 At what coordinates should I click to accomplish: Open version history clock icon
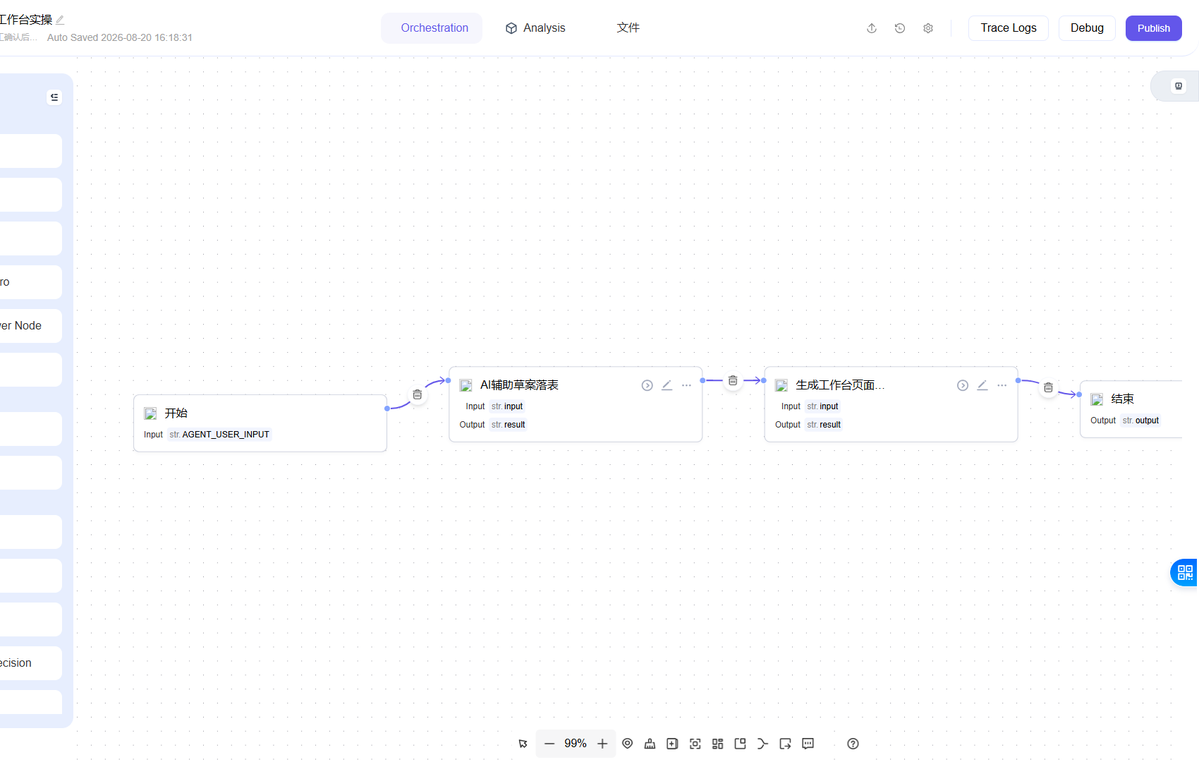(x=900, y=28)
